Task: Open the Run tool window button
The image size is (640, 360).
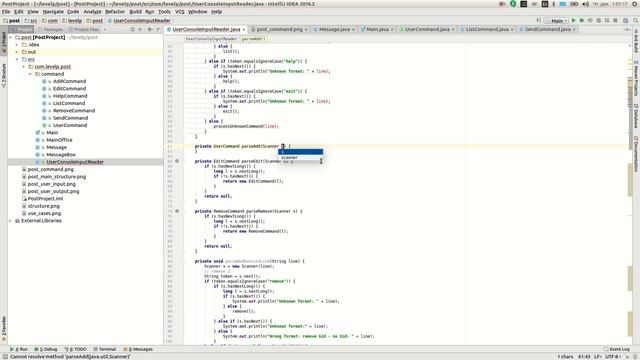Action: 19,349
